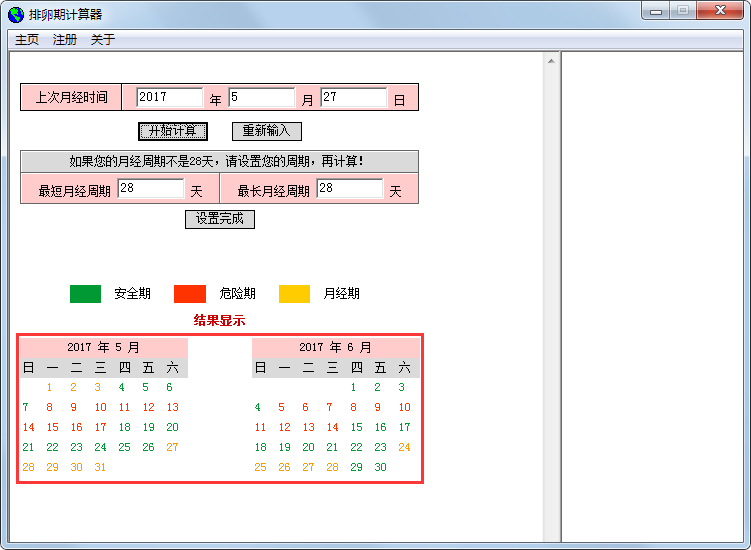Select the day input field showing 27

tap(353, 98)
